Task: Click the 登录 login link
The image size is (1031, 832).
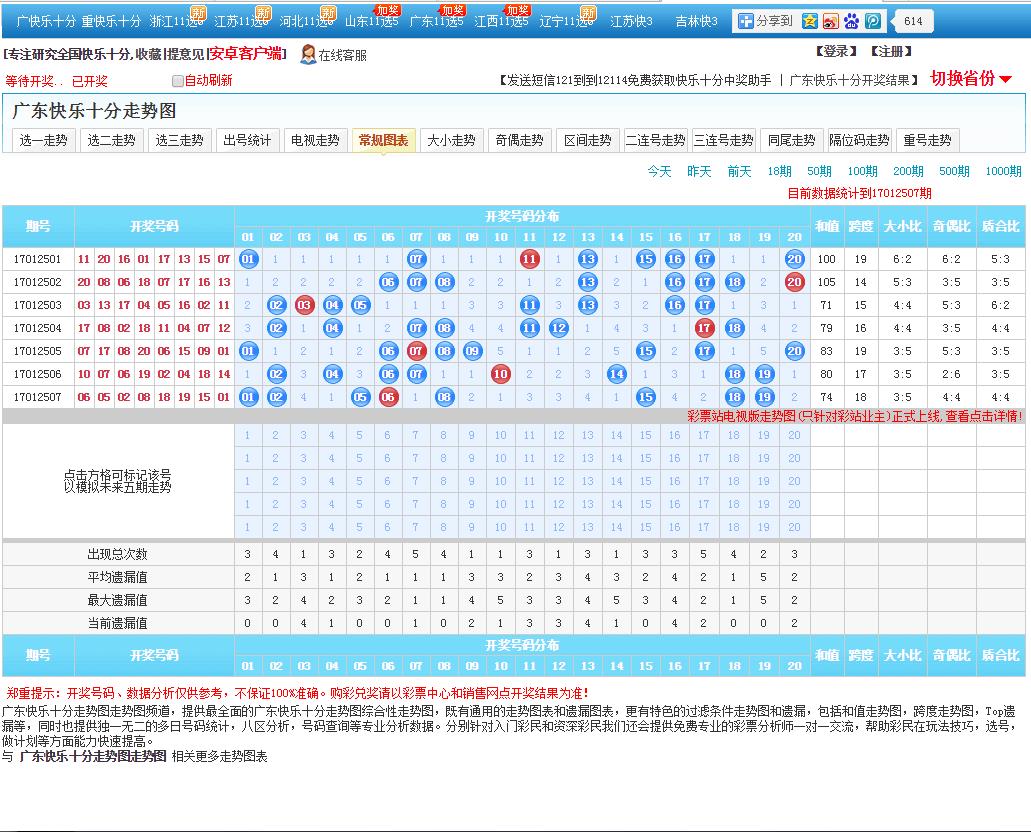Action: tap(836, 51)
